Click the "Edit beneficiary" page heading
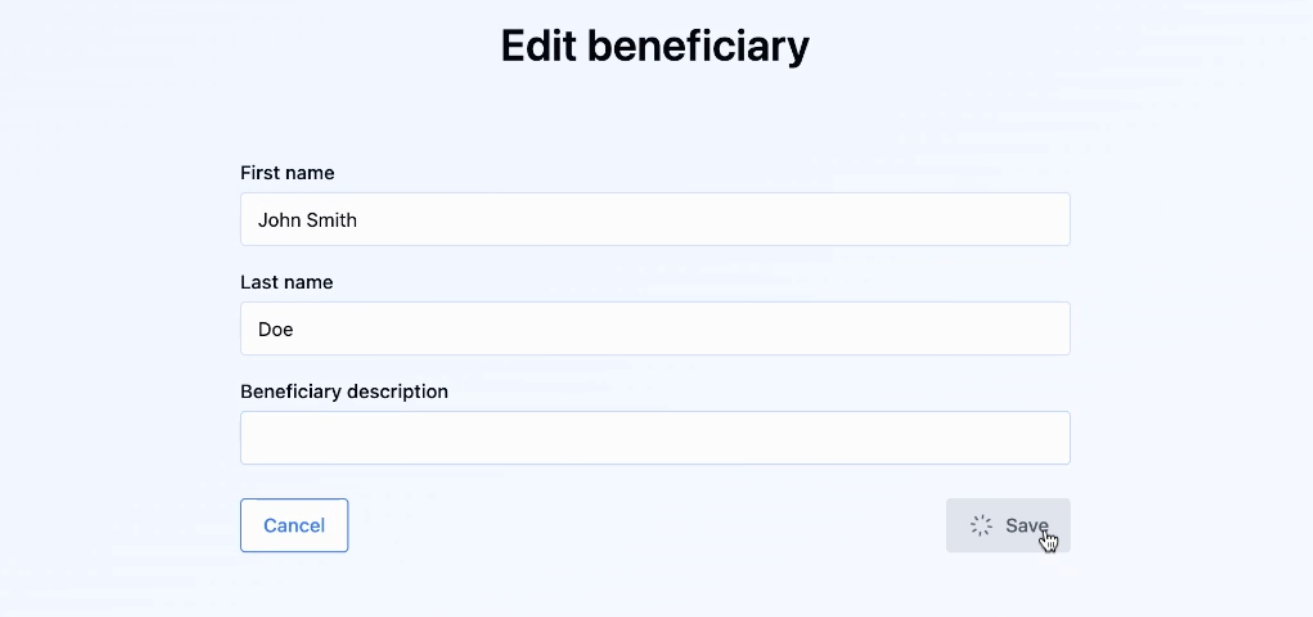 coord(655,47)
